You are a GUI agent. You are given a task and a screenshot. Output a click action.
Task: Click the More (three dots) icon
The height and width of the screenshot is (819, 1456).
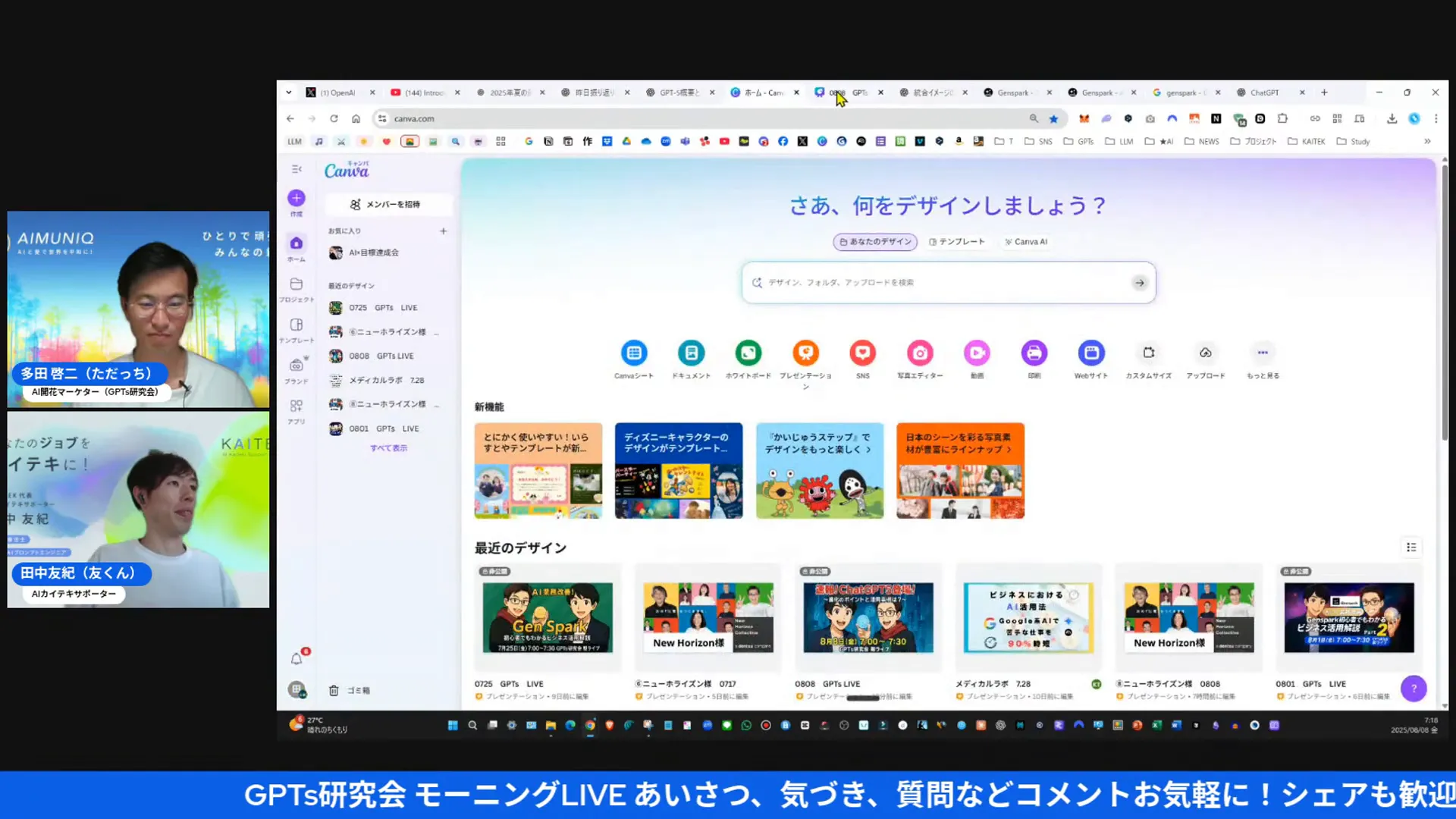point(1263,353)
